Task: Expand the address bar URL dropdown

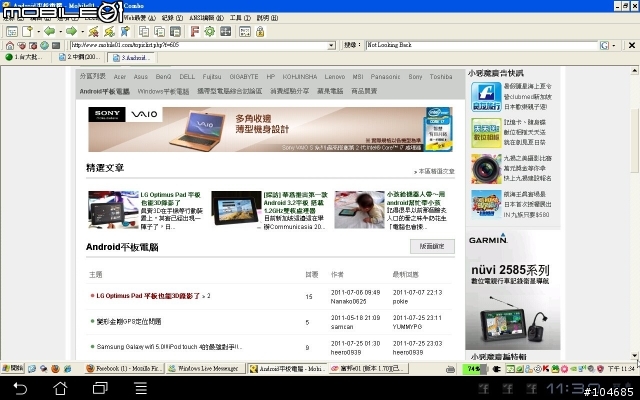Action: [331, 46]
